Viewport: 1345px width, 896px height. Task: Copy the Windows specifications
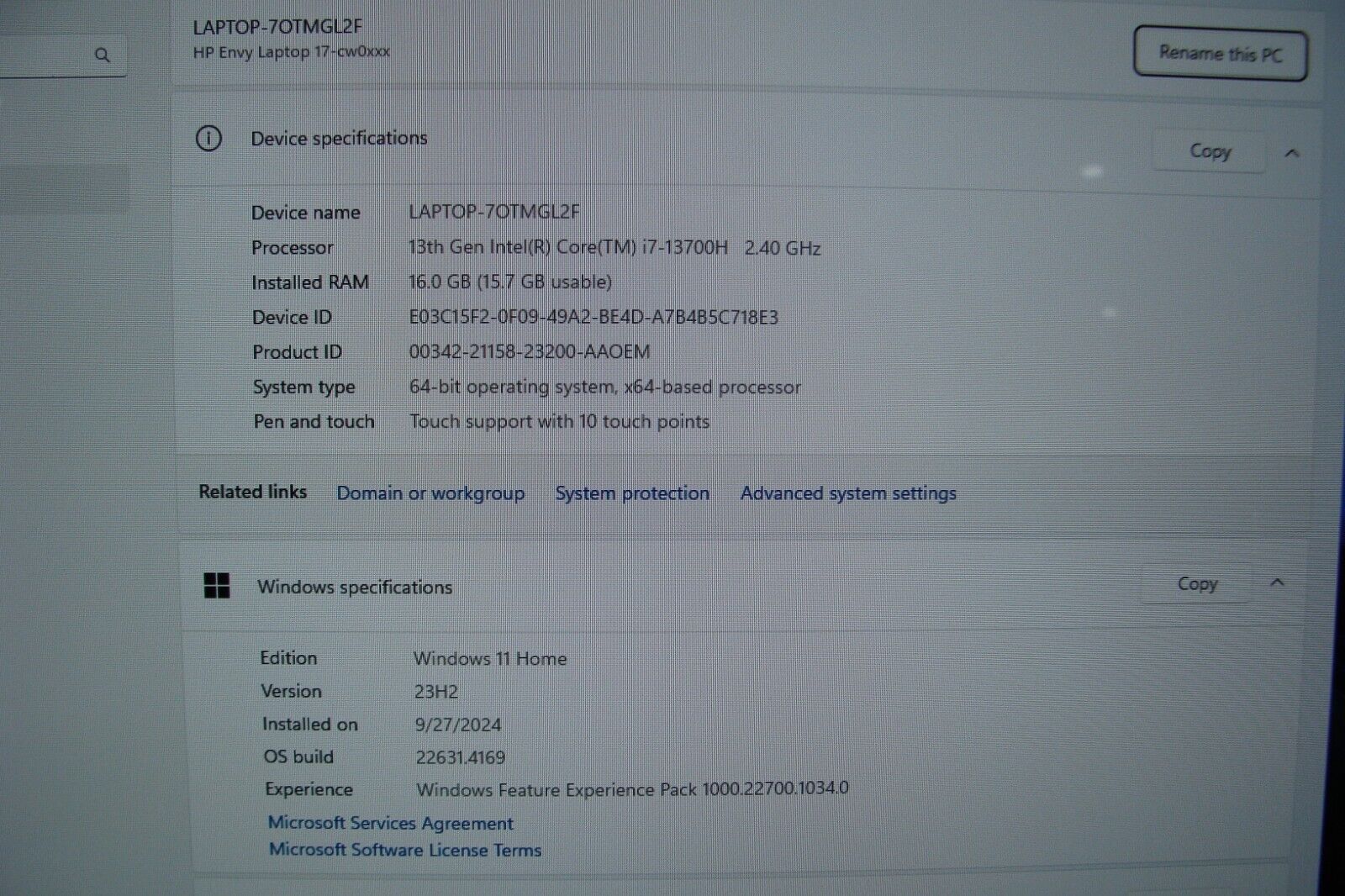[x=1196, y=583]
